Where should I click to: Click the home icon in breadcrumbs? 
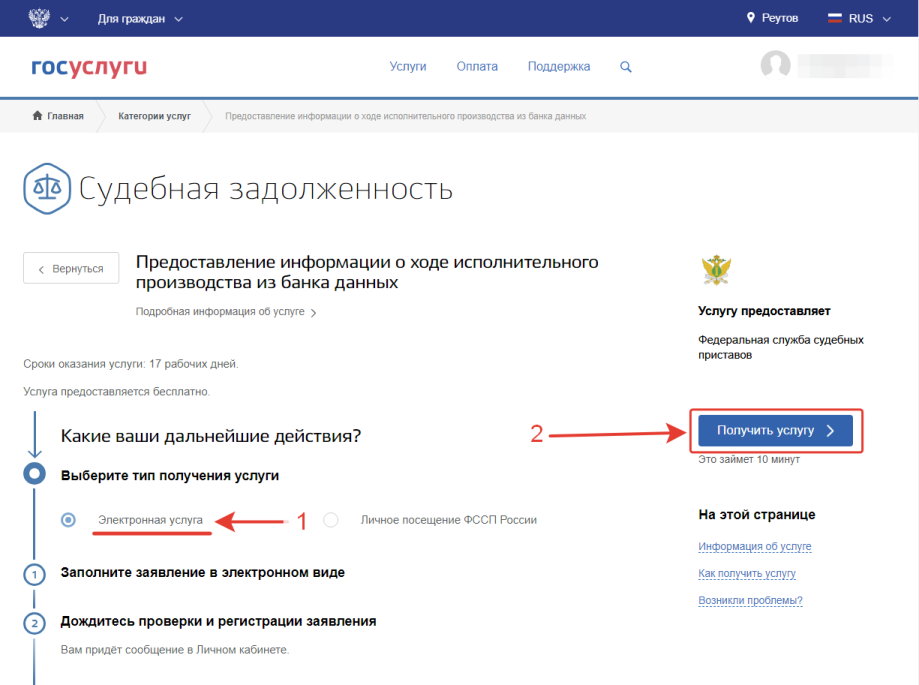click(38, 116)
